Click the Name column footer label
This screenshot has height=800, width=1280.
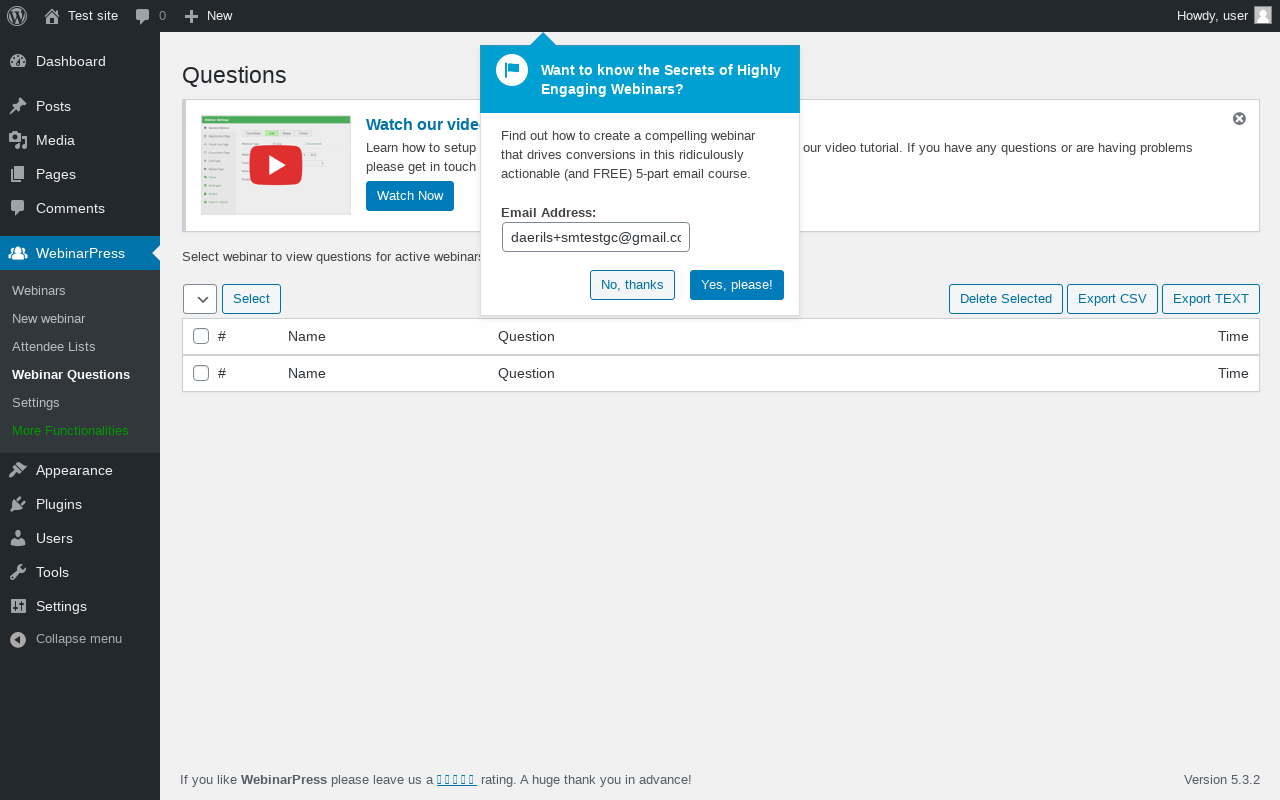(x=307, y=373)
